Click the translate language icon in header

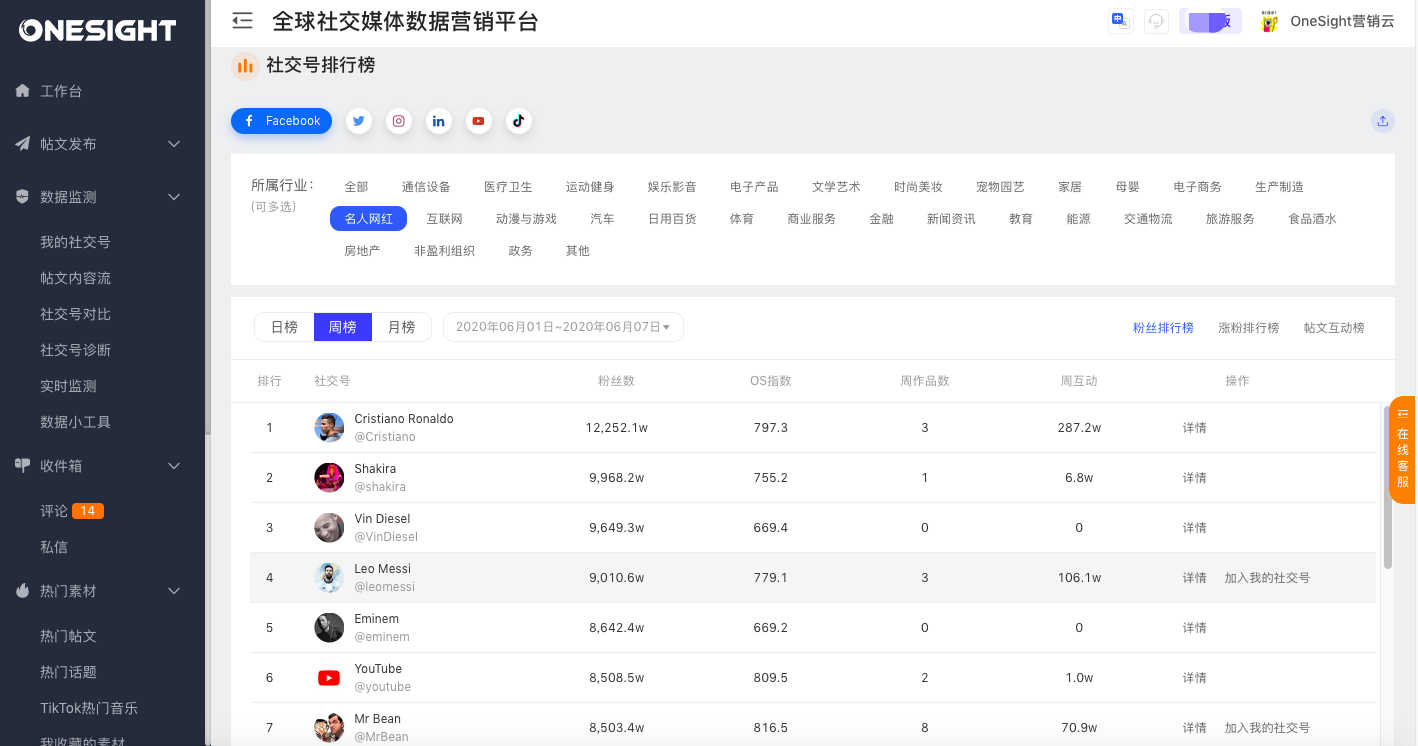(1121, 21)
